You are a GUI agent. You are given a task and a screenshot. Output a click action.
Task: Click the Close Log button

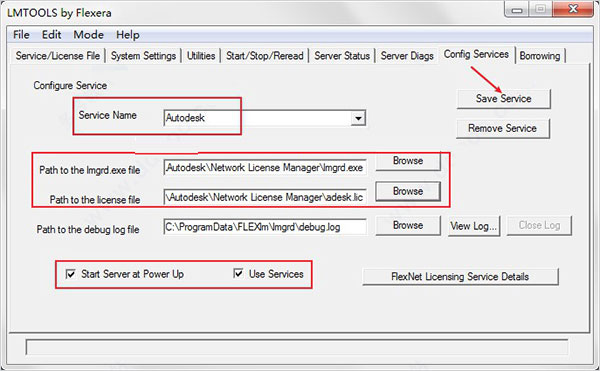[x=539, y=225]
